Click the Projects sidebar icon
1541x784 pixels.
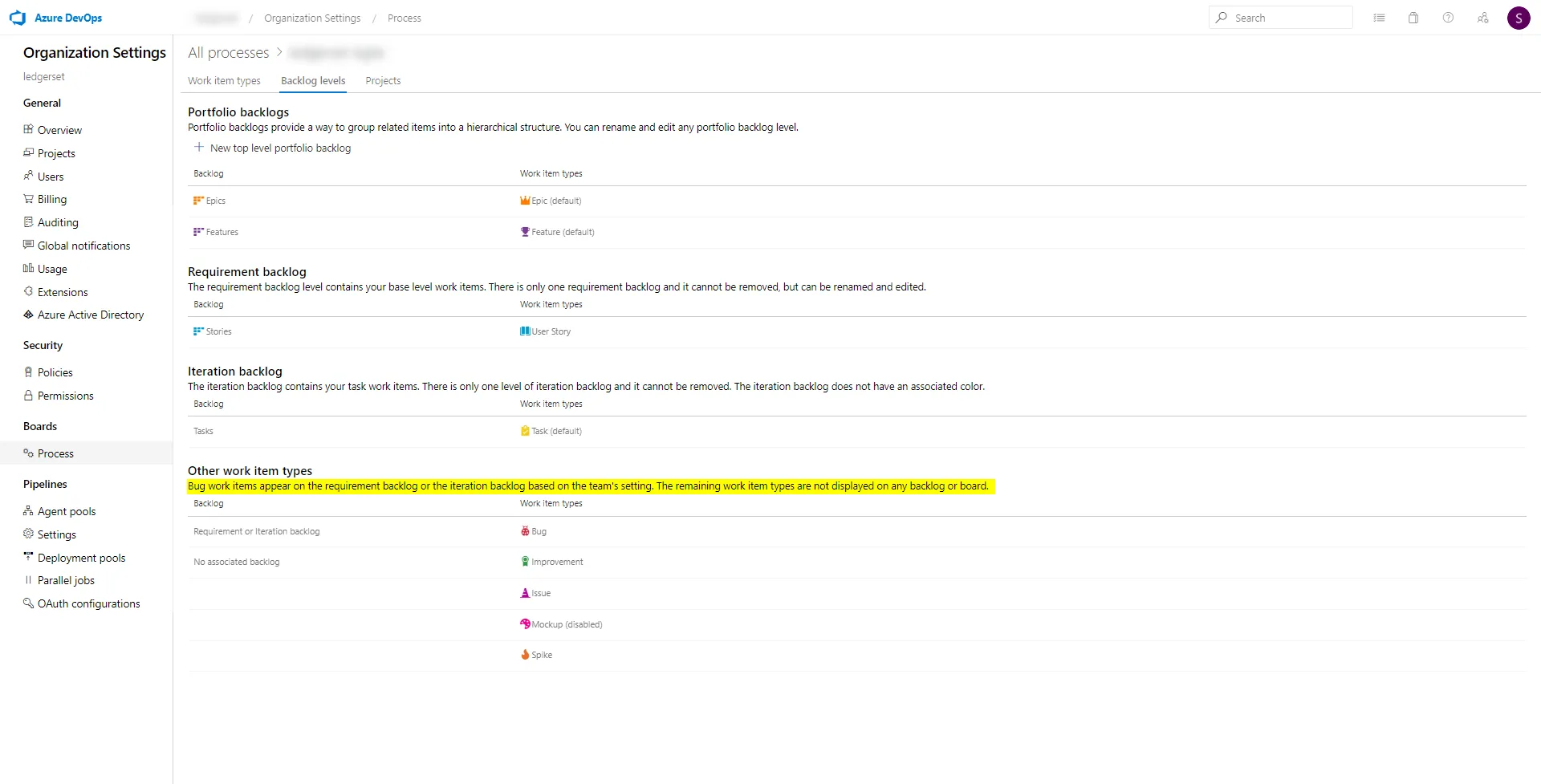point(29,152)
